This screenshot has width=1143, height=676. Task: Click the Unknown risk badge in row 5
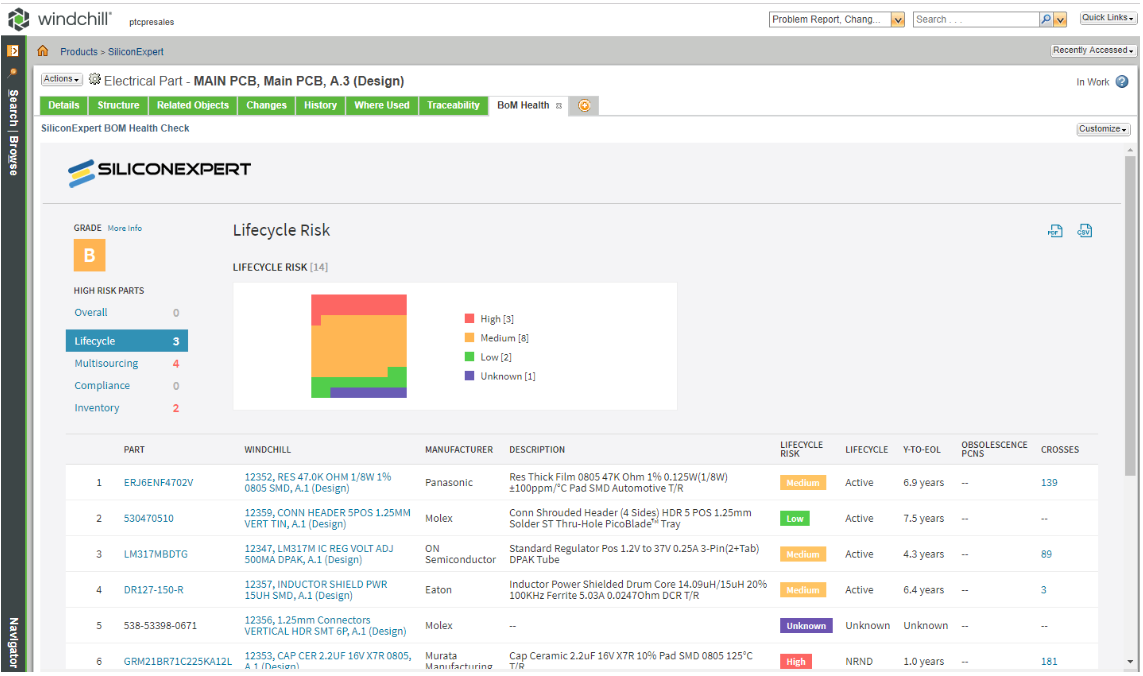point(806,626)
